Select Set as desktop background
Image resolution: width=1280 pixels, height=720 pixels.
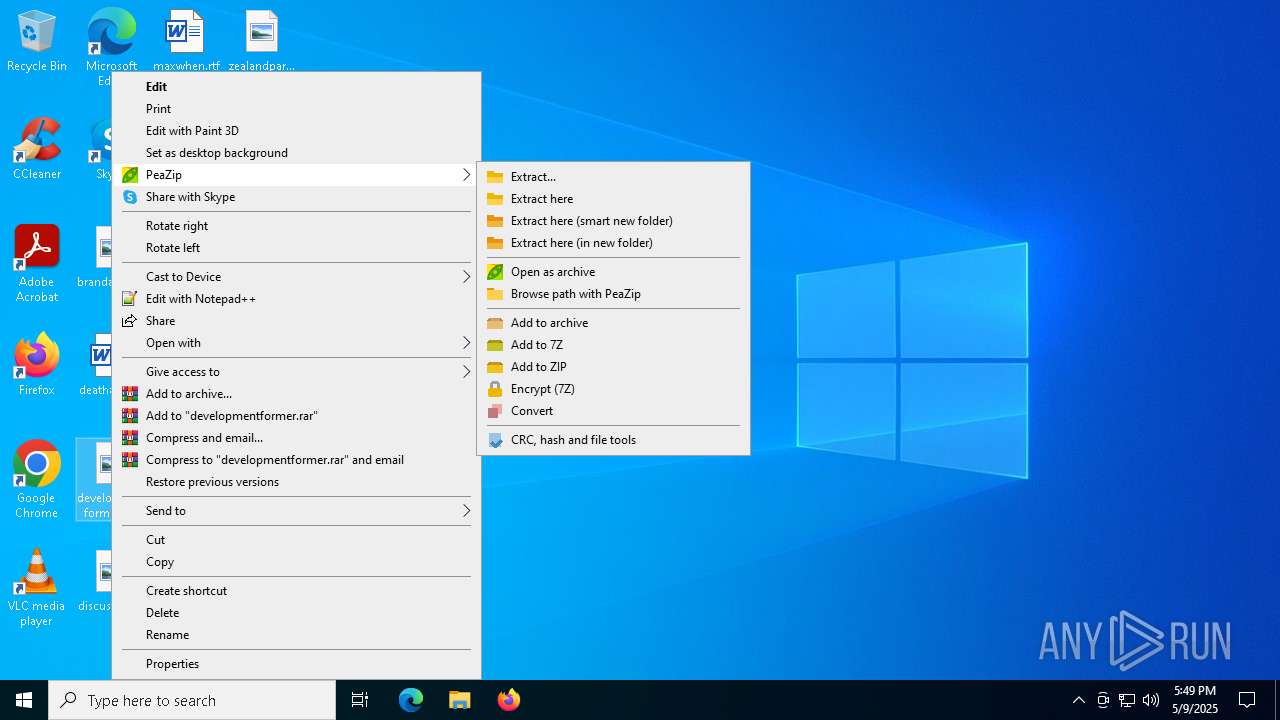[x=296, y=153]
